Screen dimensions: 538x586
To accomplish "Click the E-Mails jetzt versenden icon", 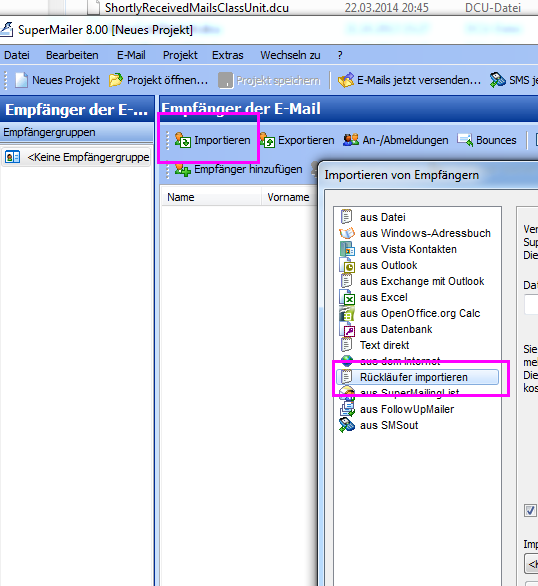I will pyautogui.click(x=346, y=80).
